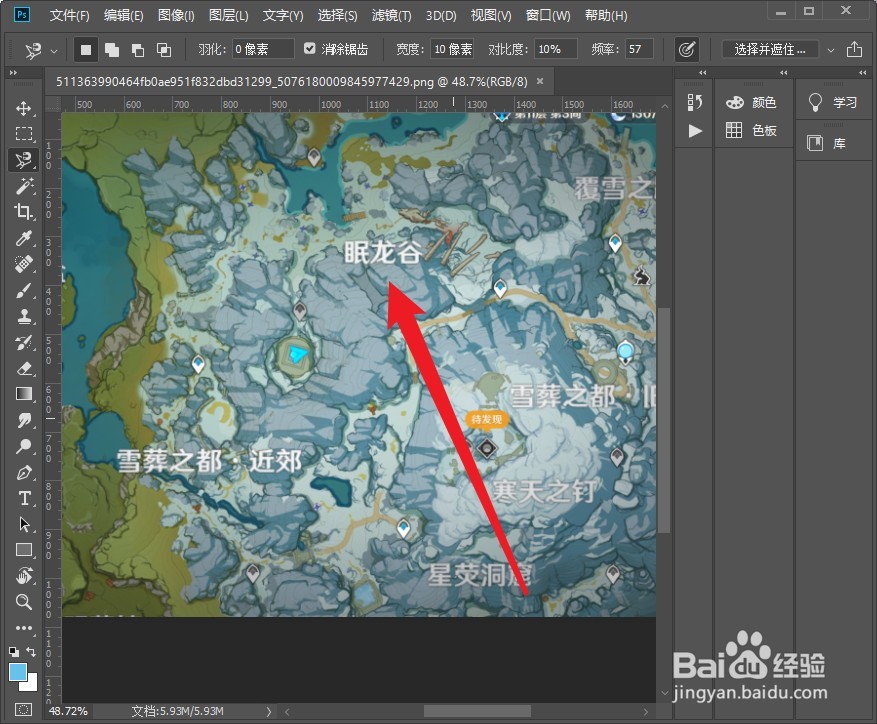The height and width of the screenshot is (724, 877).
Task: Click the 羽化 feather value field
Action: [x=263, y=49]
